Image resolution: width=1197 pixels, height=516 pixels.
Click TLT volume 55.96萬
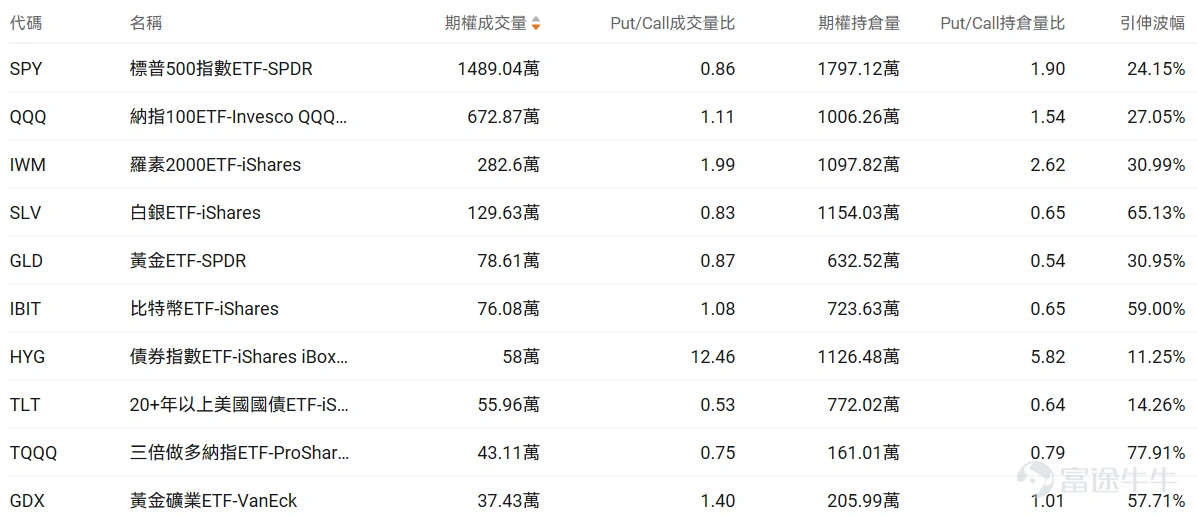click(508, 405)
